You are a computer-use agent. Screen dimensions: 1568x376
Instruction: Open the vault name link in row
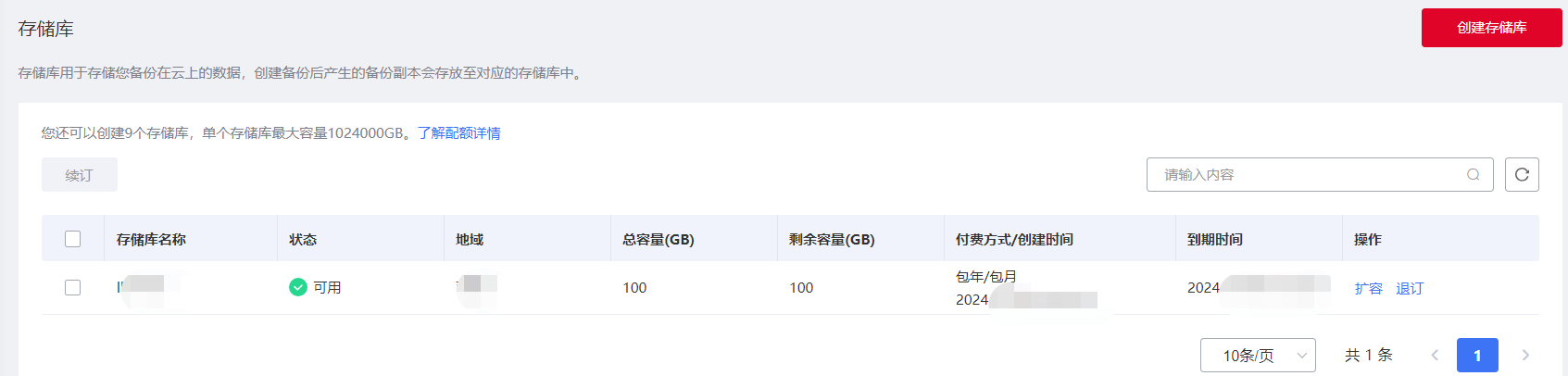click(141, 287)
